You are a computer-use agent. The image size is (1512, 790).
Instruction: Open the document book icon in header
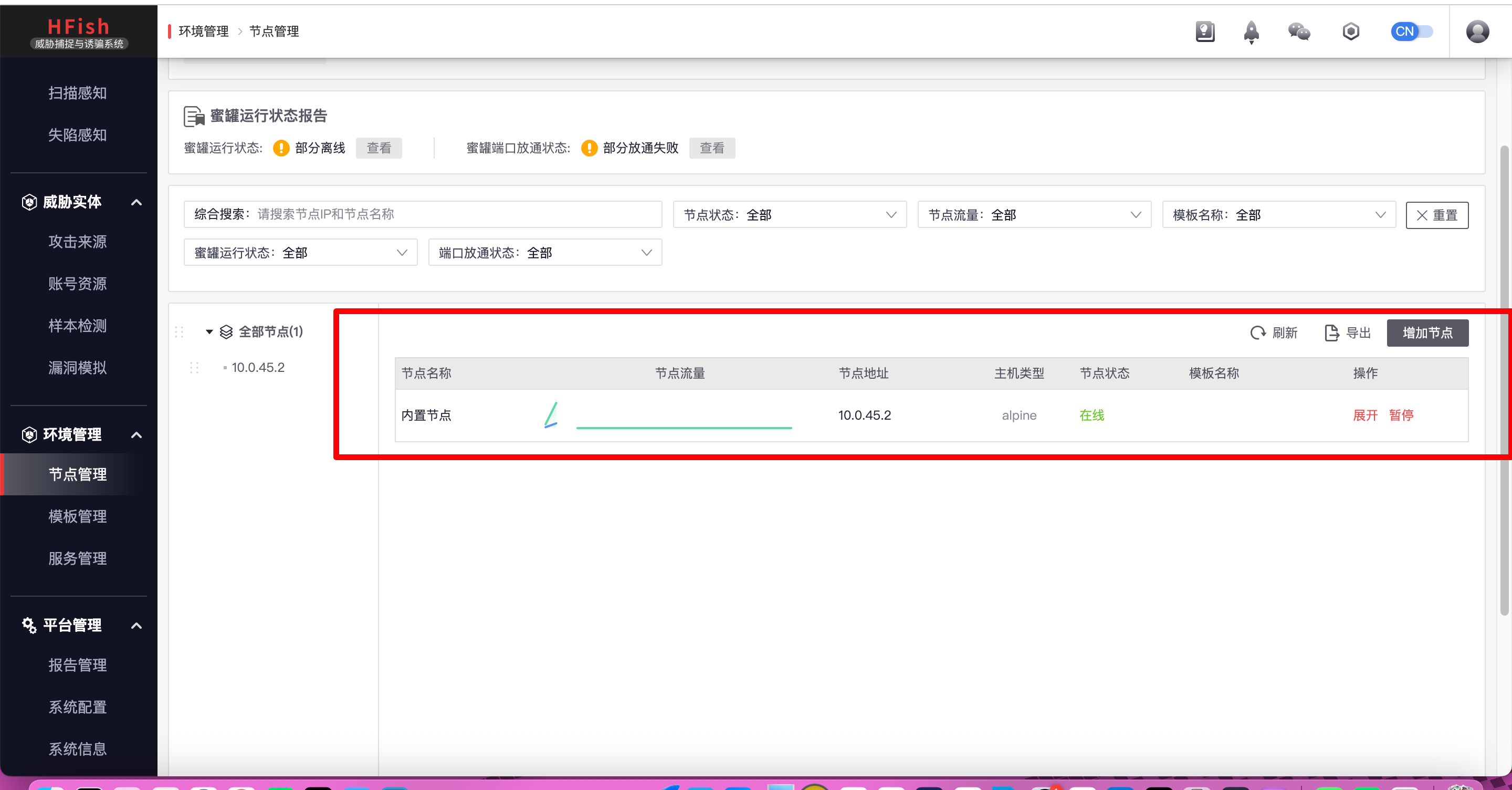(x=1204, y=32)
